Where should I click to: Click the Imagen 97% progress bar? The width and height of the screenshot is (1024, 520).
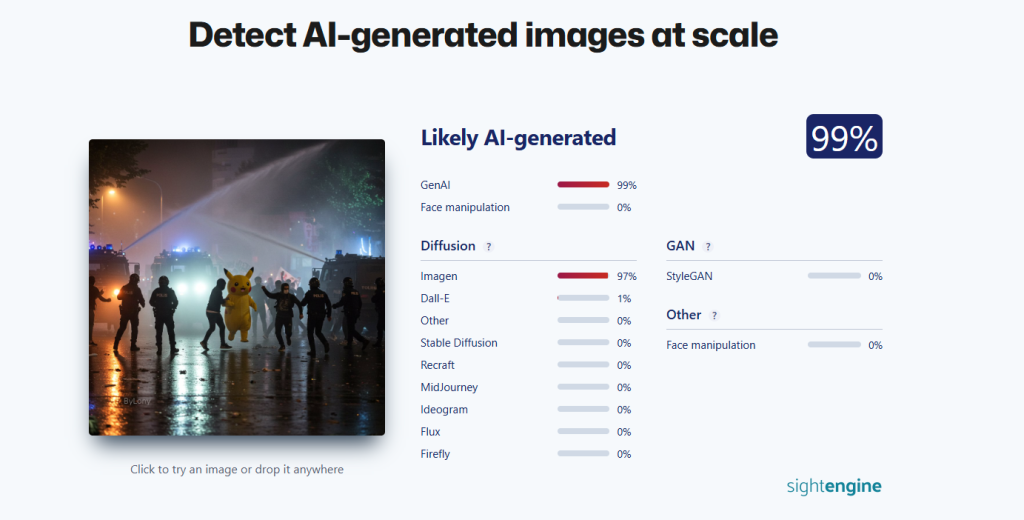pyautogui.click(x=583, y=276)
